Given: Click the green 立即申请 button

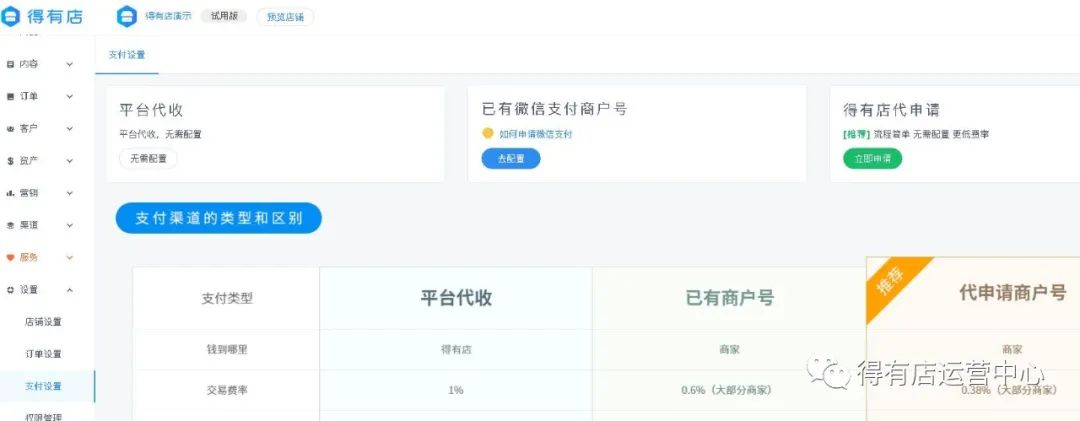Looking at the screenshot, I should [873, 158].
